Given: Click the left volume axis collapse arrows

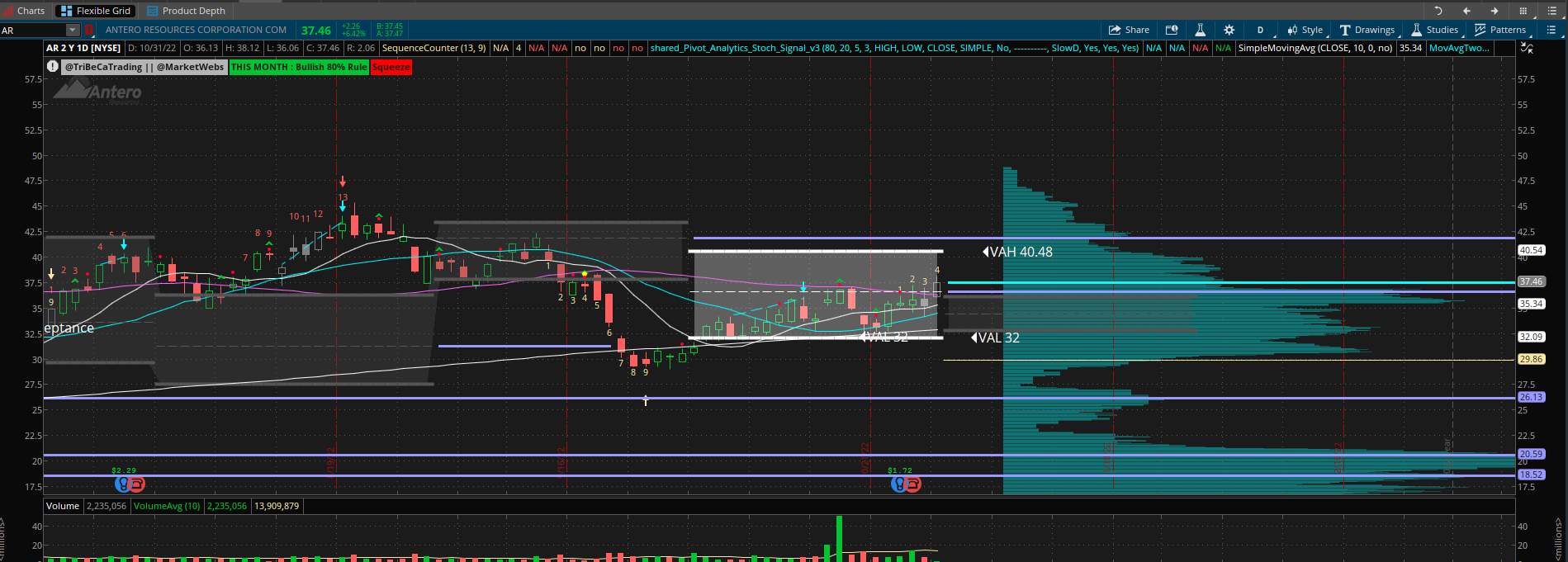Looking at the screenshot, I should (x=2, y=541).
